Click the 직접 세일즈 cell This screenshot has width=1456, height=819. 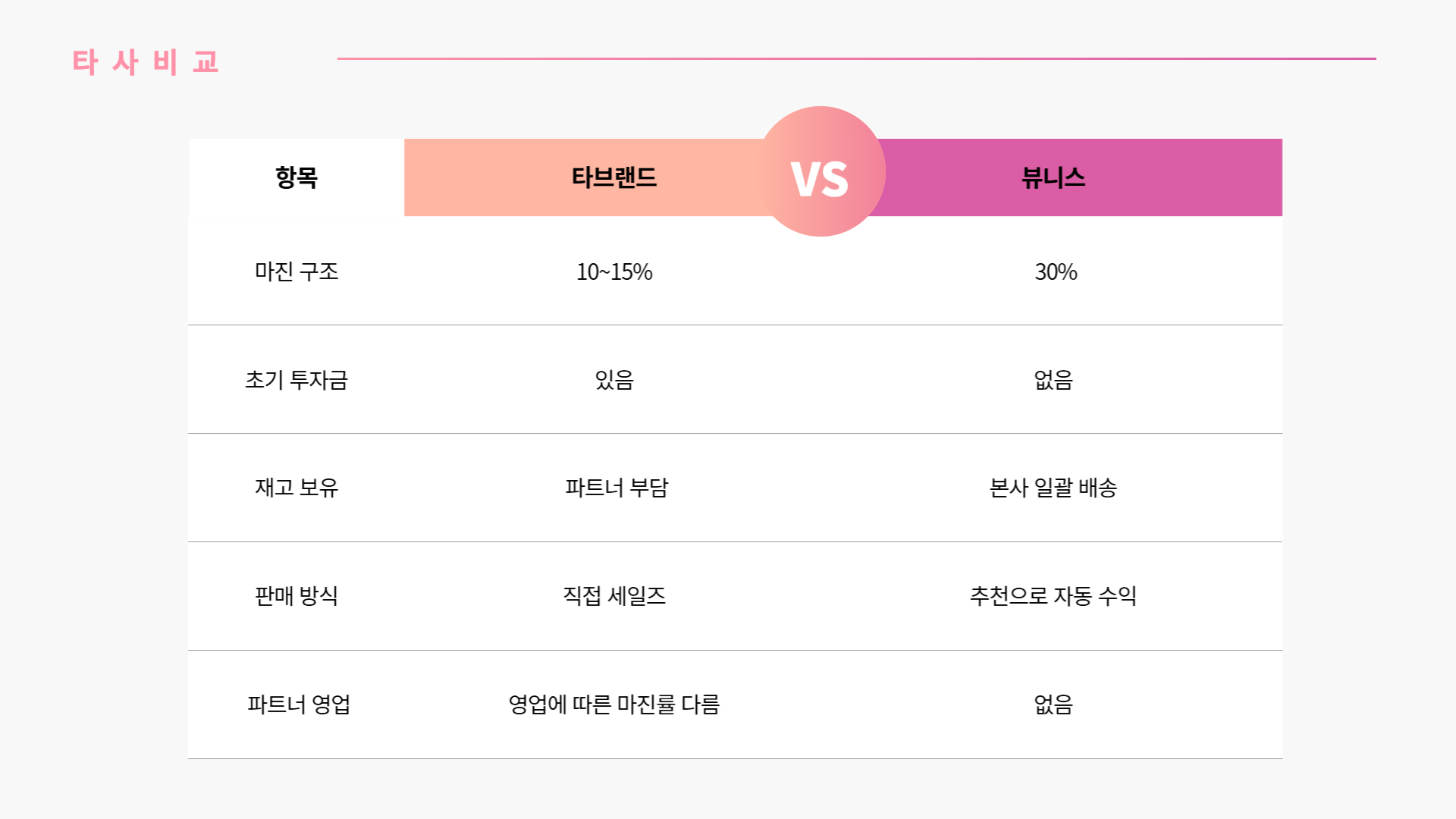614,596
